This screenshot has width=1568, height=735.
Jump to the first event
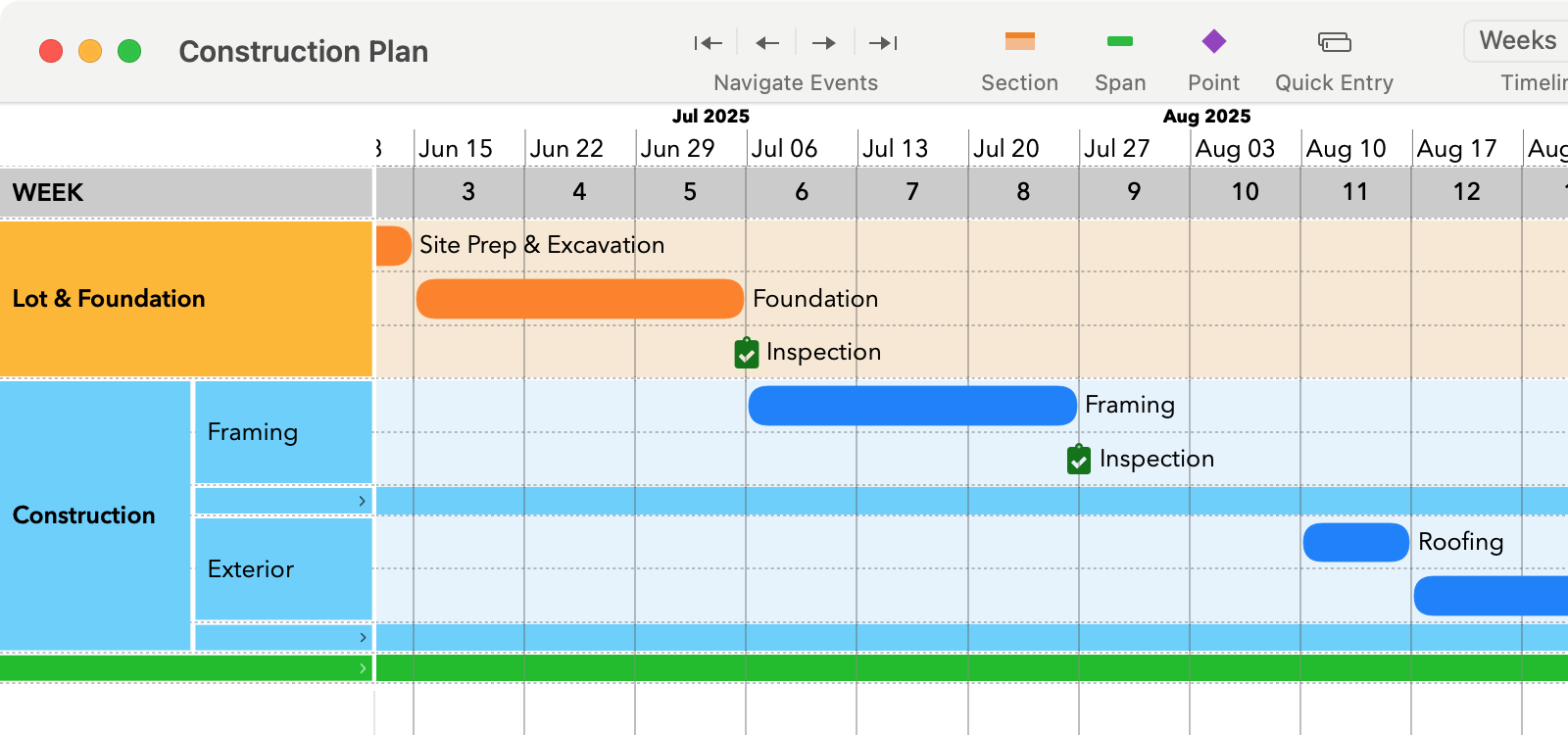(x=708, y=42)
